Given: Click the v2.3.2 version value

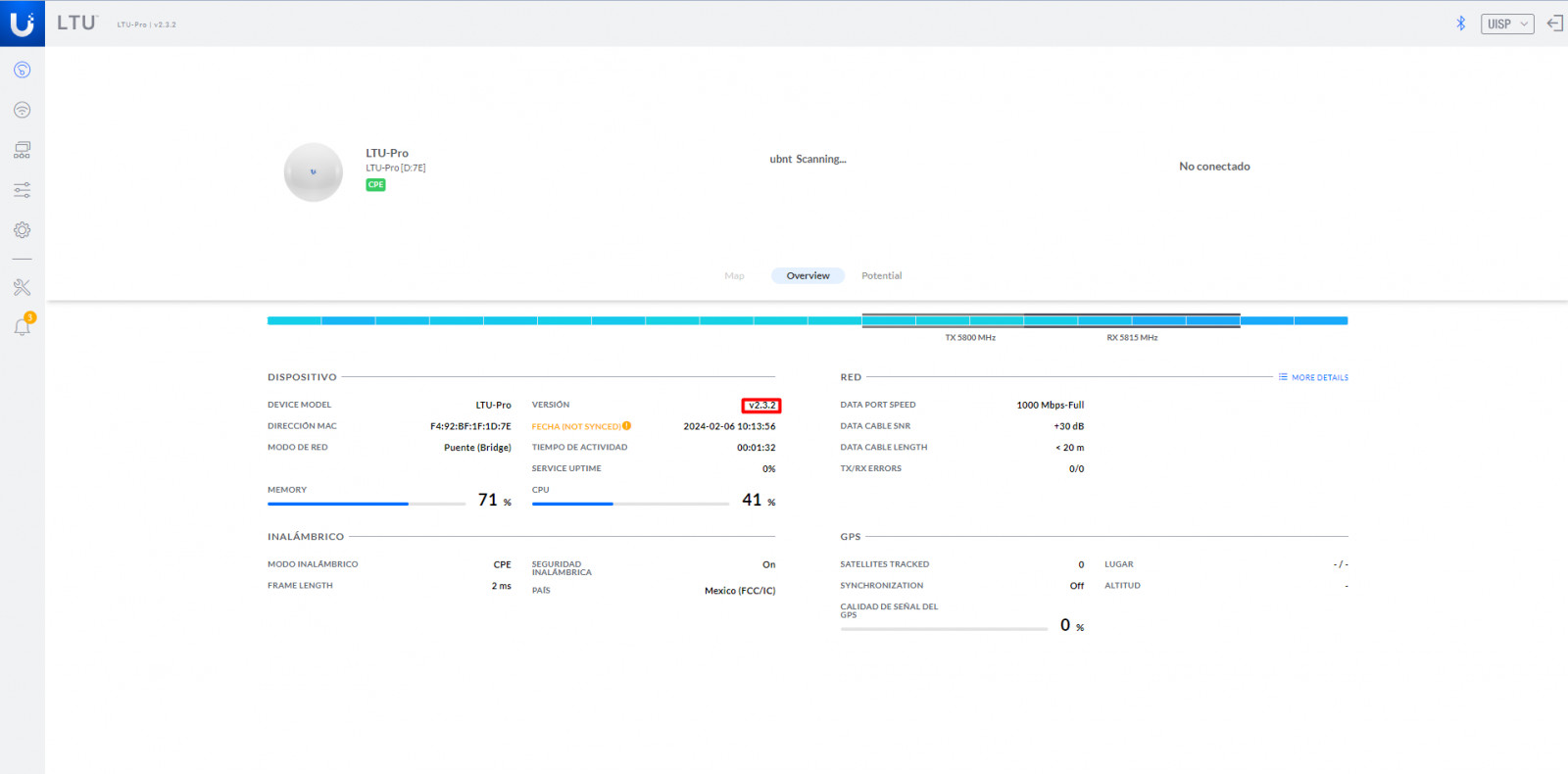Looking at the screenshot, I should coord(761,406).
